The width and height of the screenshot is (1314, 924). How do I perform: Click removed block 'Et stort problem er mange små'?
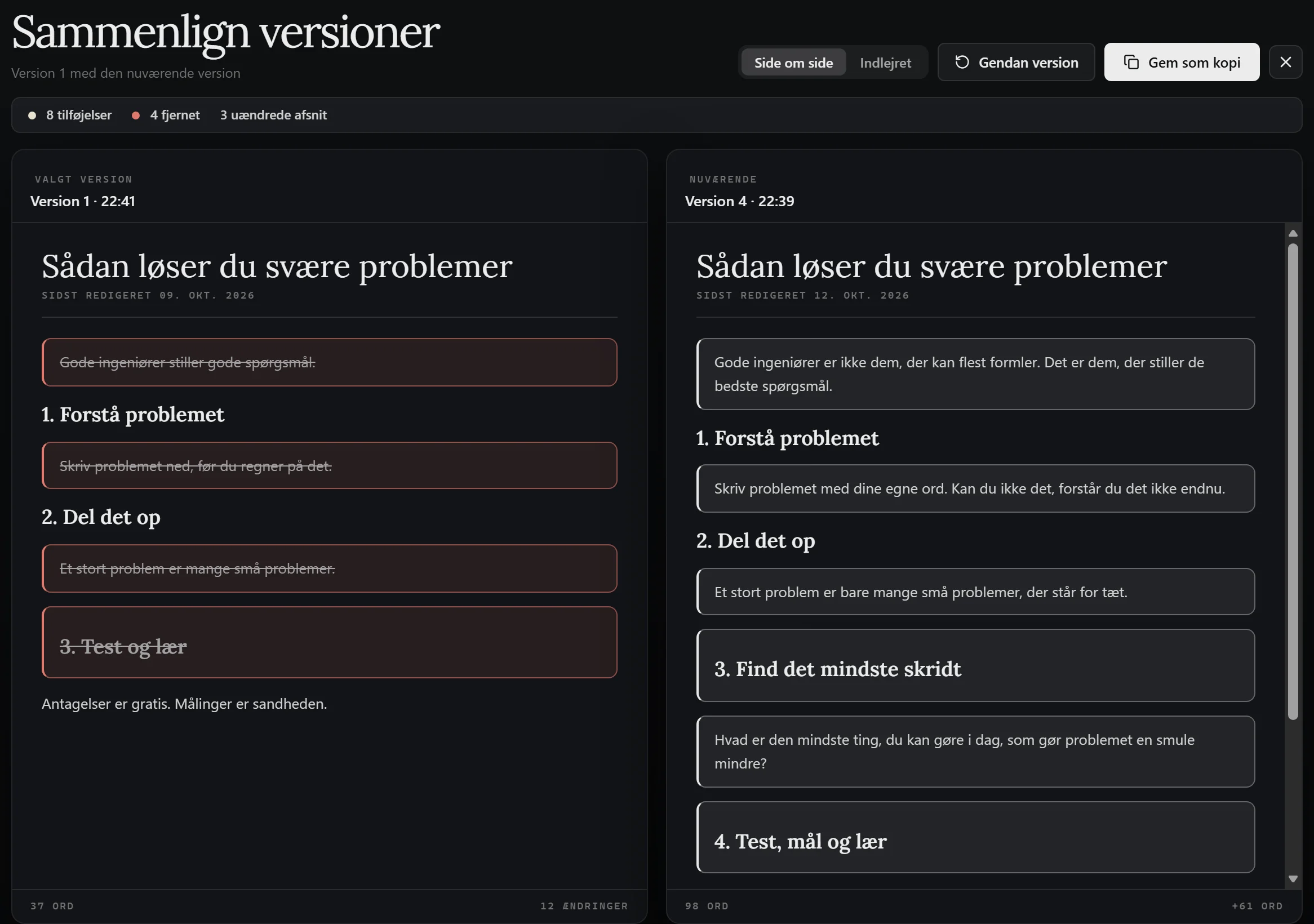(x=329, y=568)
